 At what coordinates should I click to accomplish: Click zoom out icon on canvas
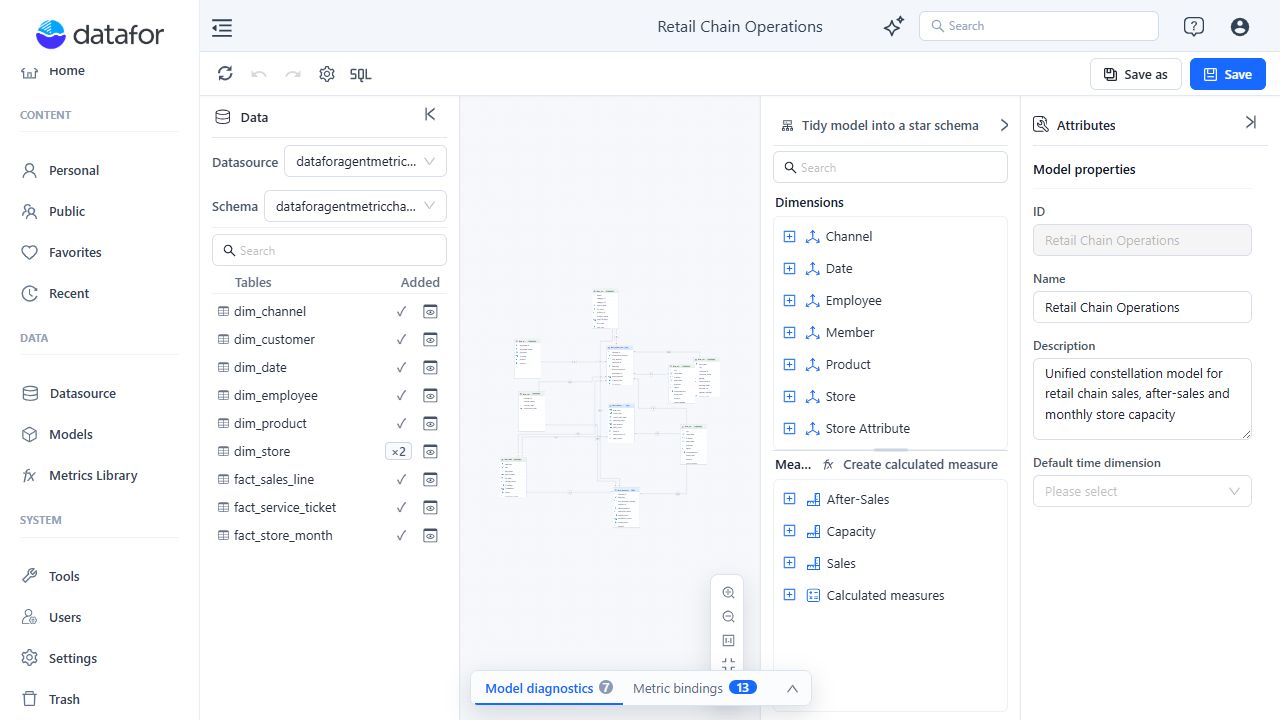pyautogui.click(x=728, y=617)
